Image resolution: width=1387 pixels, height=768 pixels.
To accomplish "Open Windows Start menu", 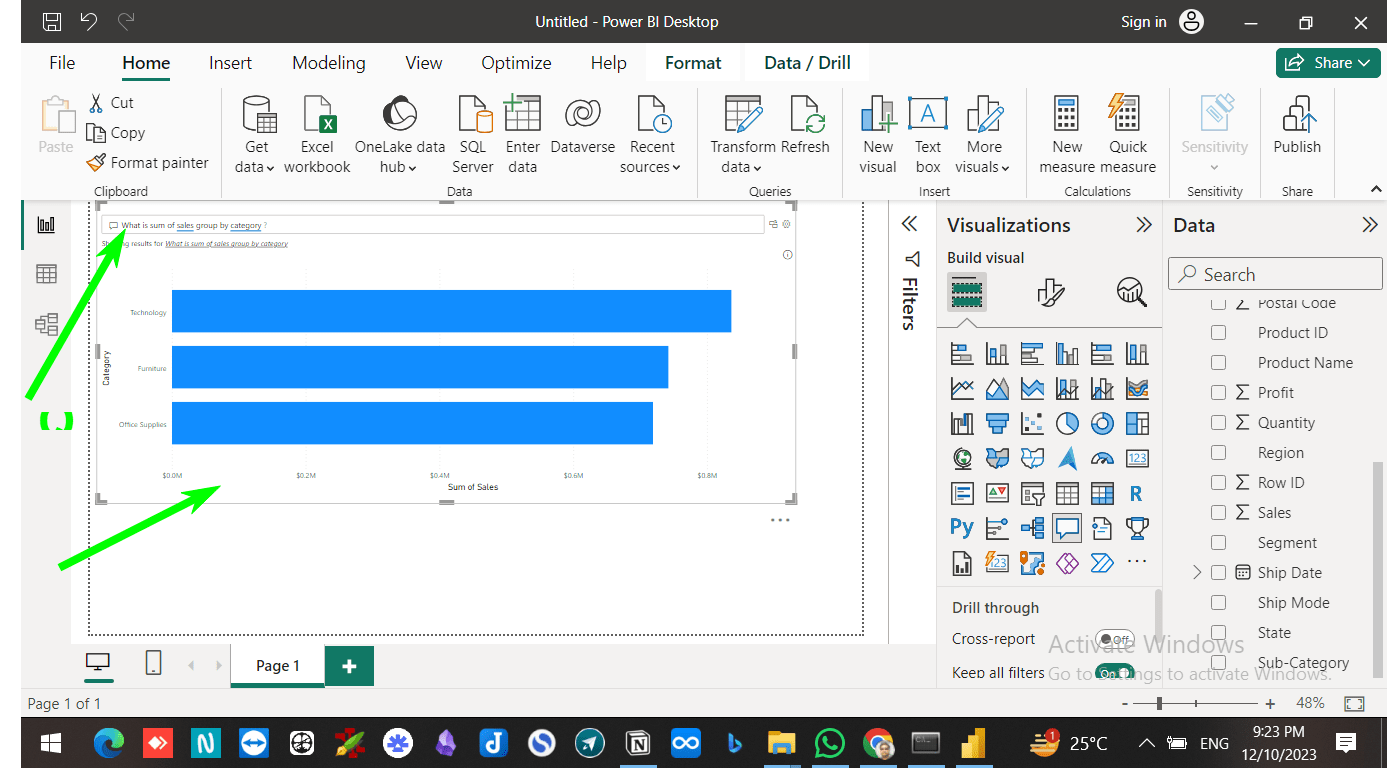I will (x=50, y=743).
